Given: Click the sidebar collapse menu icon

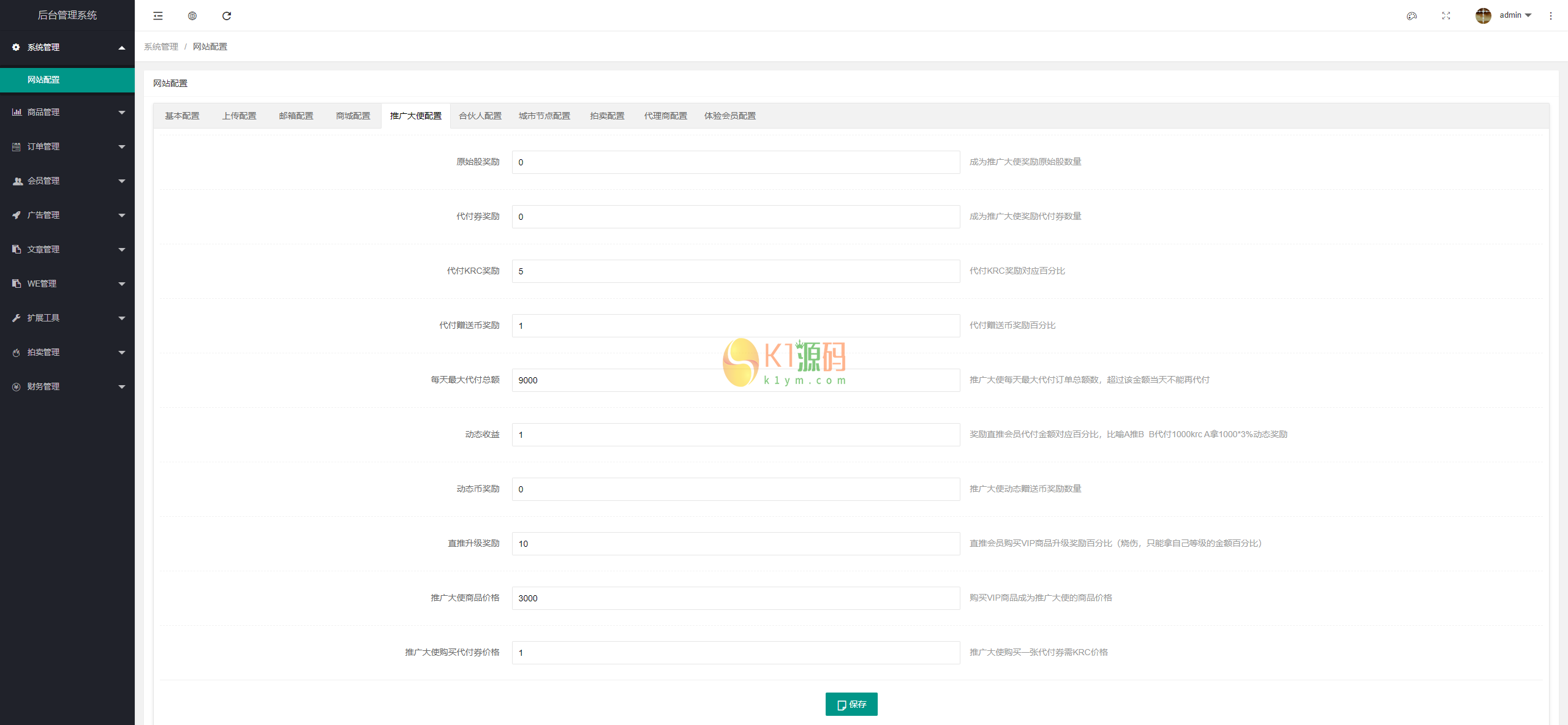Looking at the screenshot, I should point(158,16).
